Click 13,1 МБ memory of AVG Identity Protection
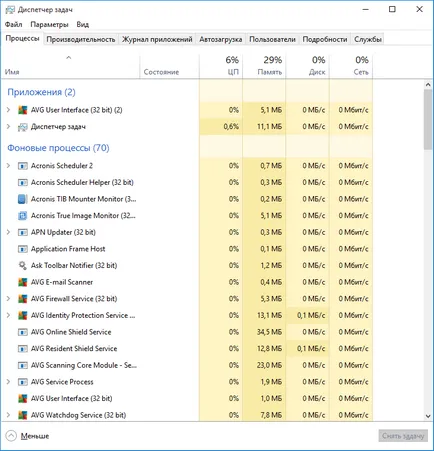 269,315
